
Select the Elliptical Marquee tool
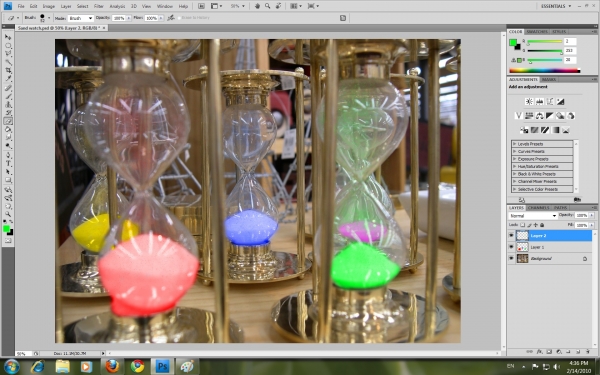(8, 46)
